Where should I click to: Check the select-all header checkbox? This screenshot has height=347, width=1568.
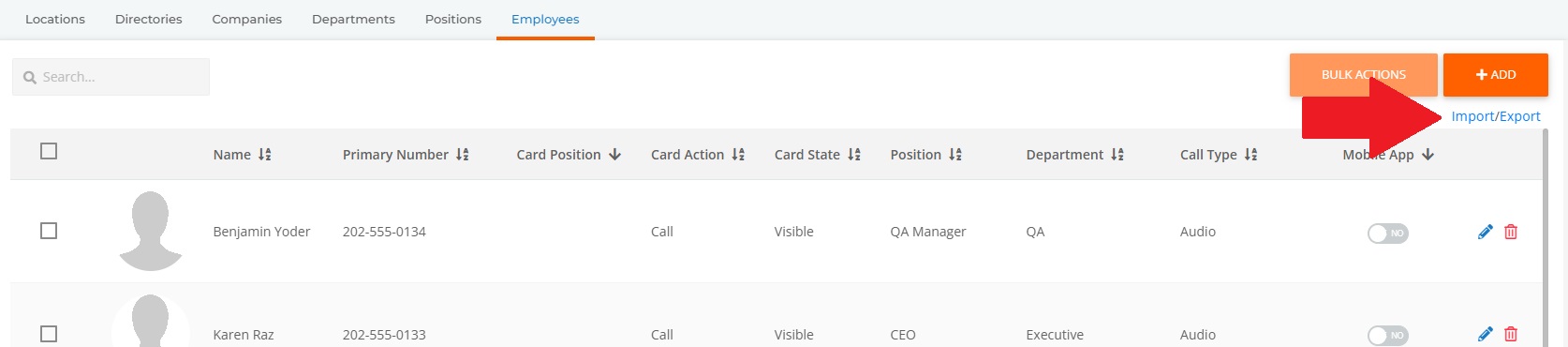point(49,151)
